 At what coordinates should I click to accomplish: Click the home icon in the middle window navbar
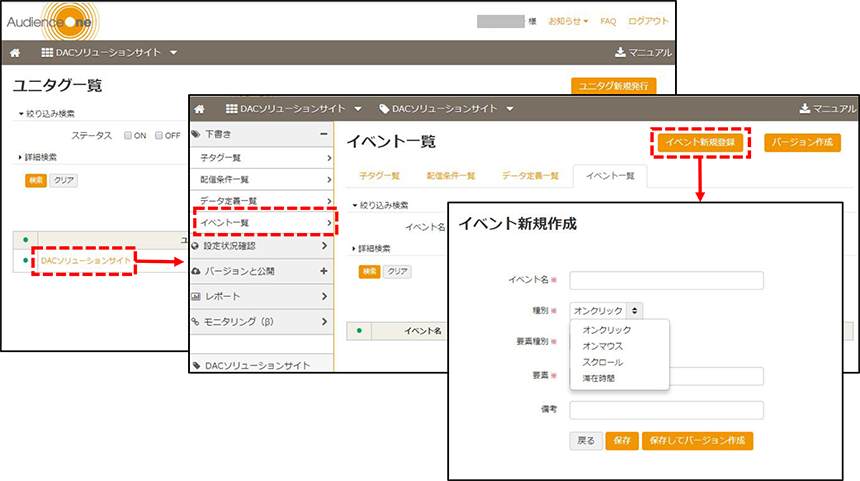tap(200, 109)
